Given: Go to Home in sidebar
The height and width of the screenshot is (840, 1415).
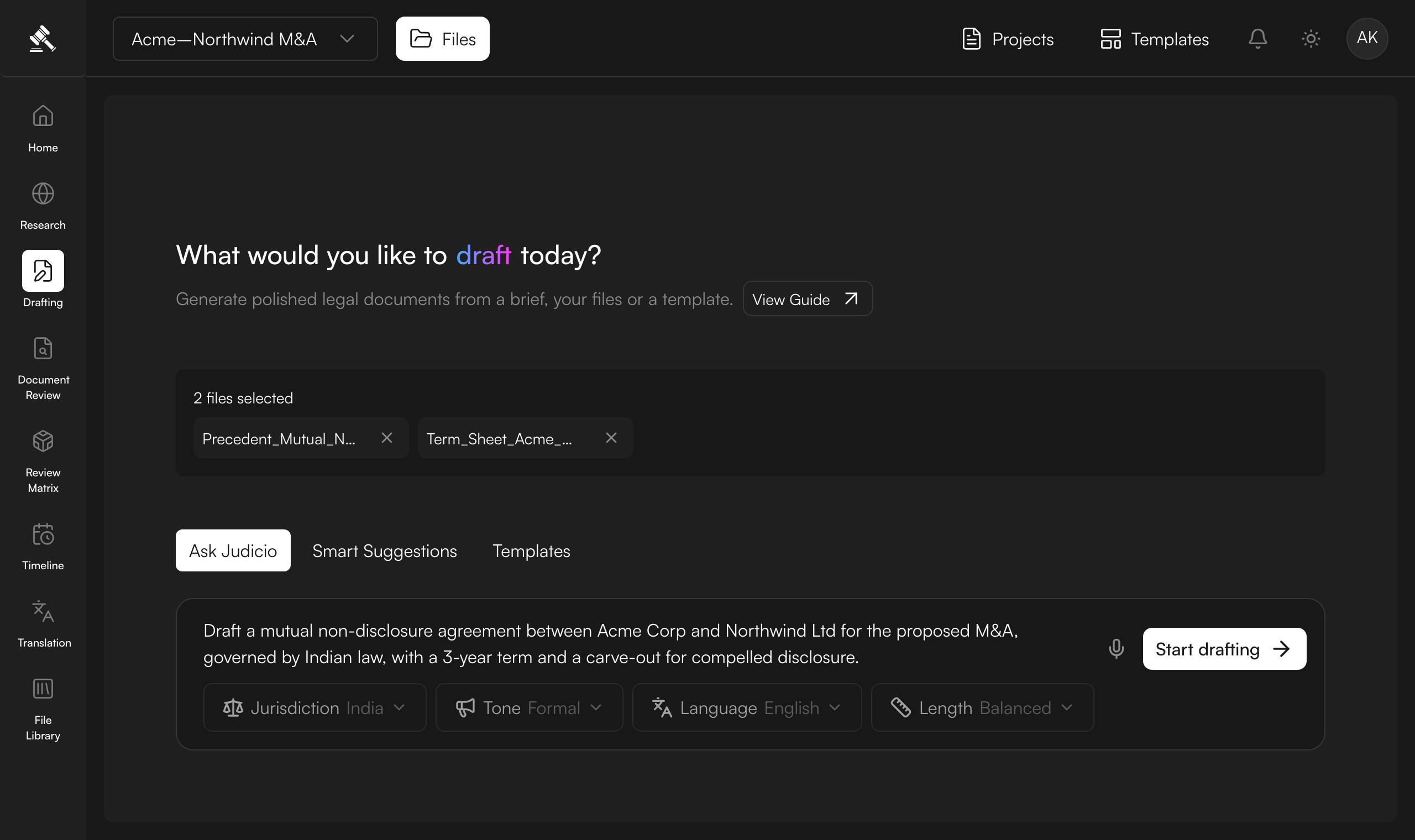Looking at the screenshot, I should click(x=43, y=129).
